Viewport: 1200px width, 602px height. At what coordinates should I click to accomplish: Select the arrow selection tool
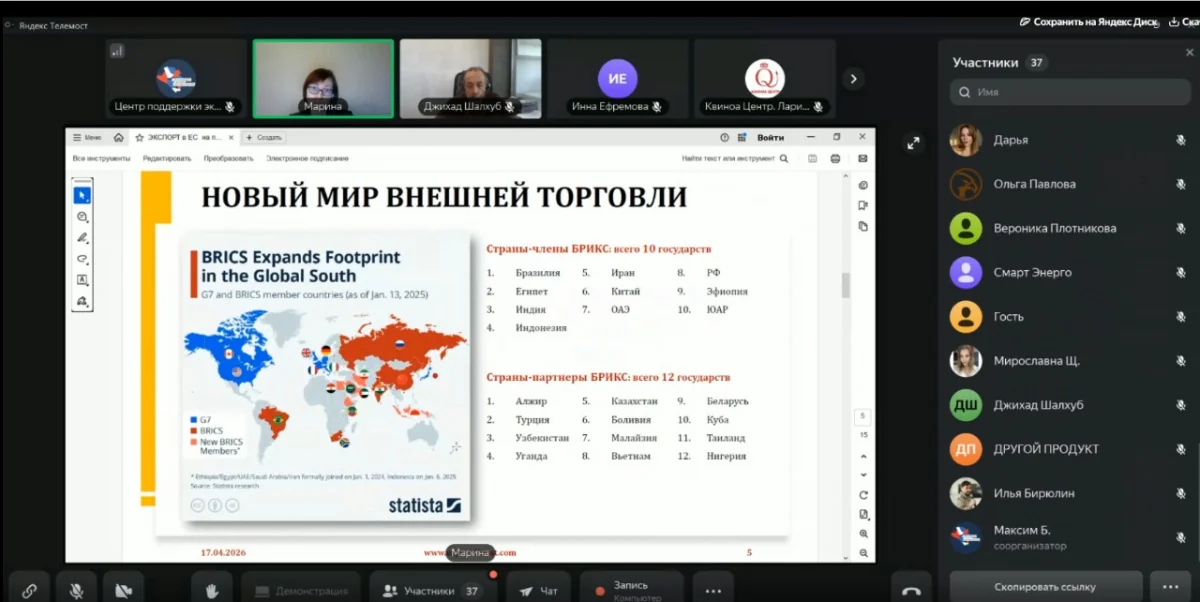click(x=82, y=195)
